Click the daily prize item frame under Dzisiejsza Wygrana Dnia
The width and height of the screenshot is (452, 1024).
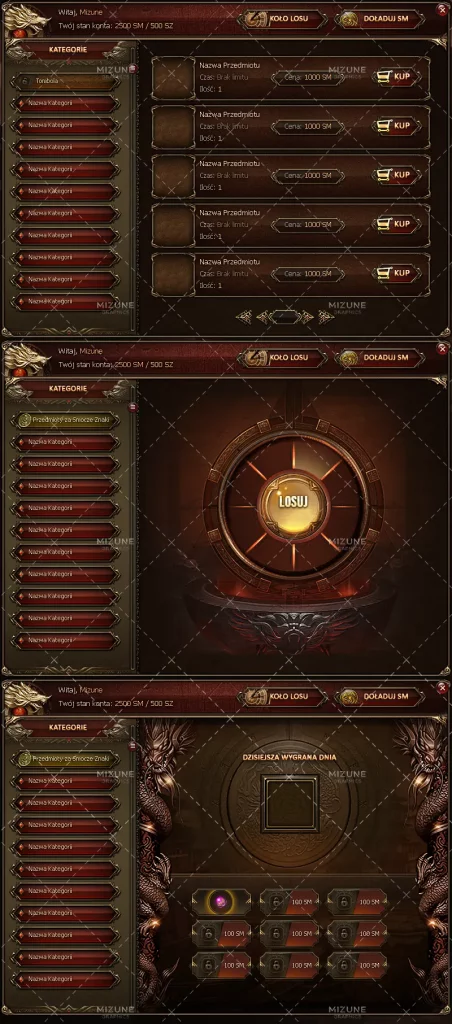pos(289,803)
